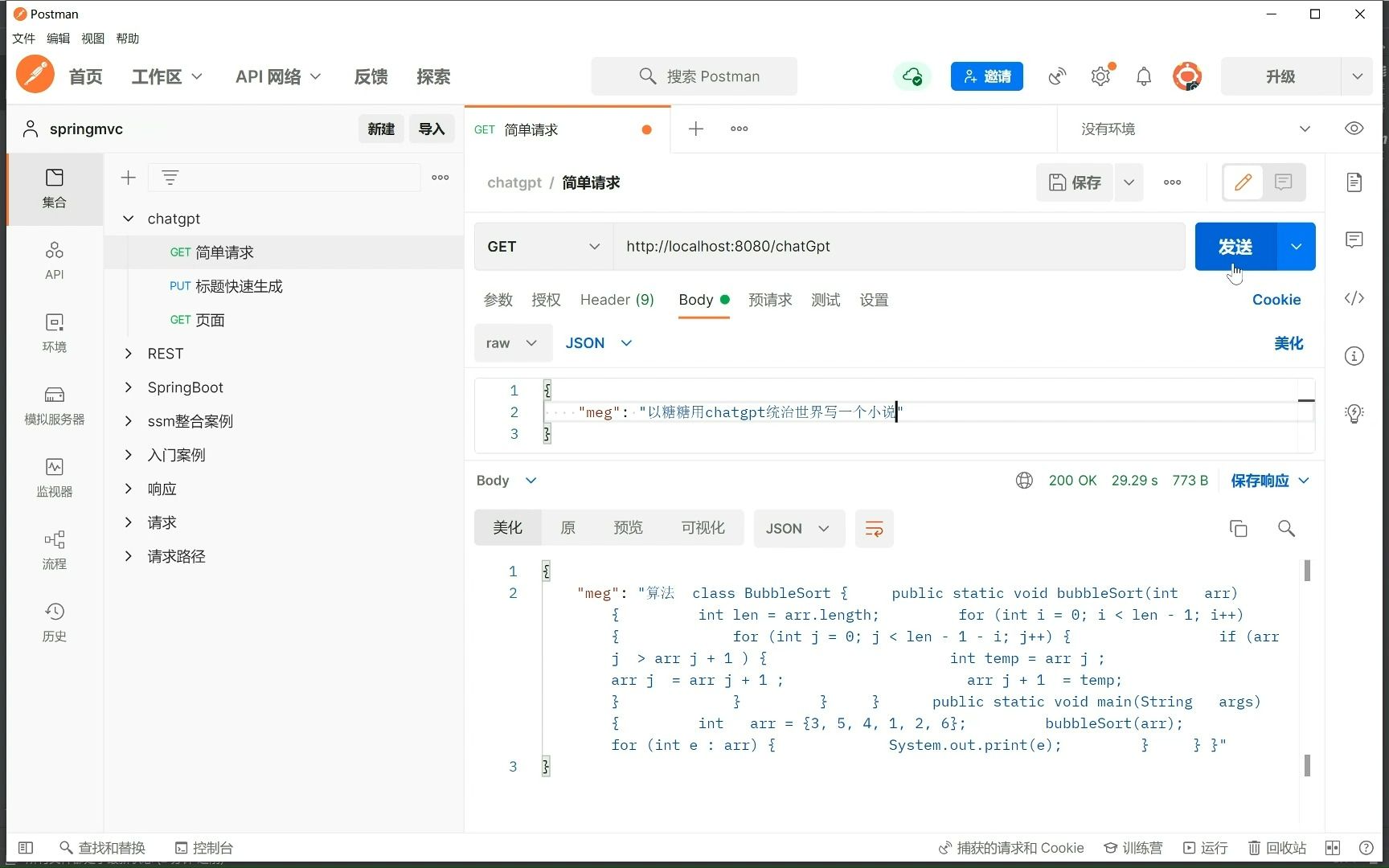
Task: Click the 发送 send button
Action: pyautogui.click(x=1235, y=247)
